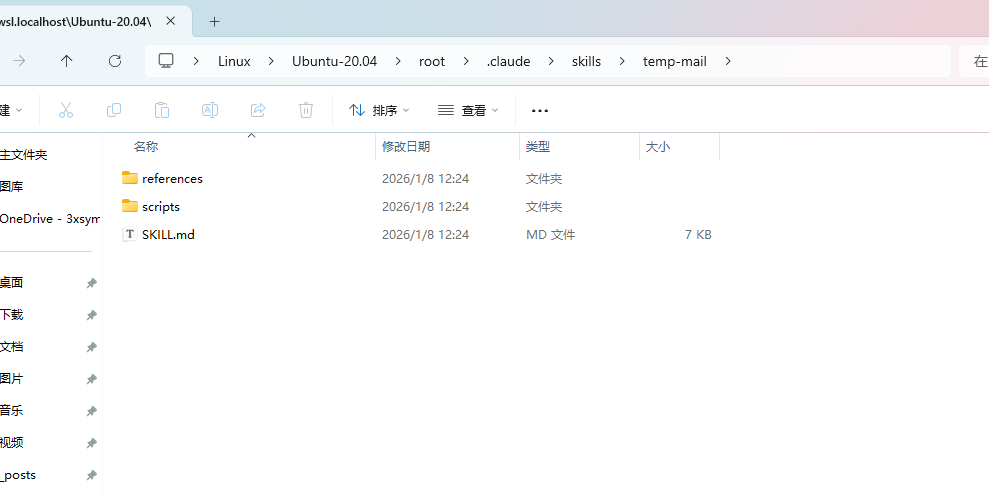Click the Share icon in toolbar
The width and height of the screenshot is (989, 495).
(258, 110)
